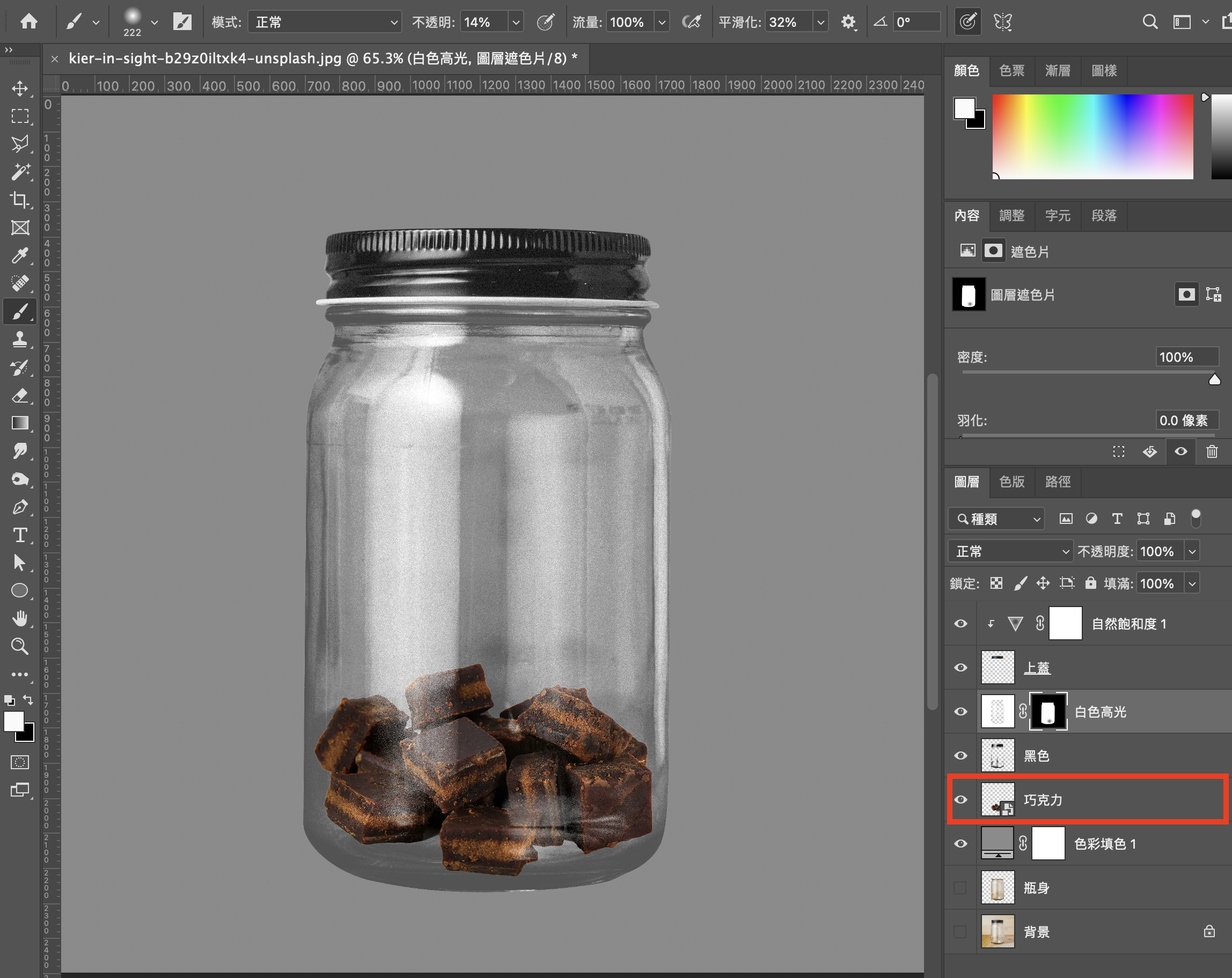Open the 不透明 14% dropdown arrow
This screenshot has width=1232, height=978.
click(516, 23)
